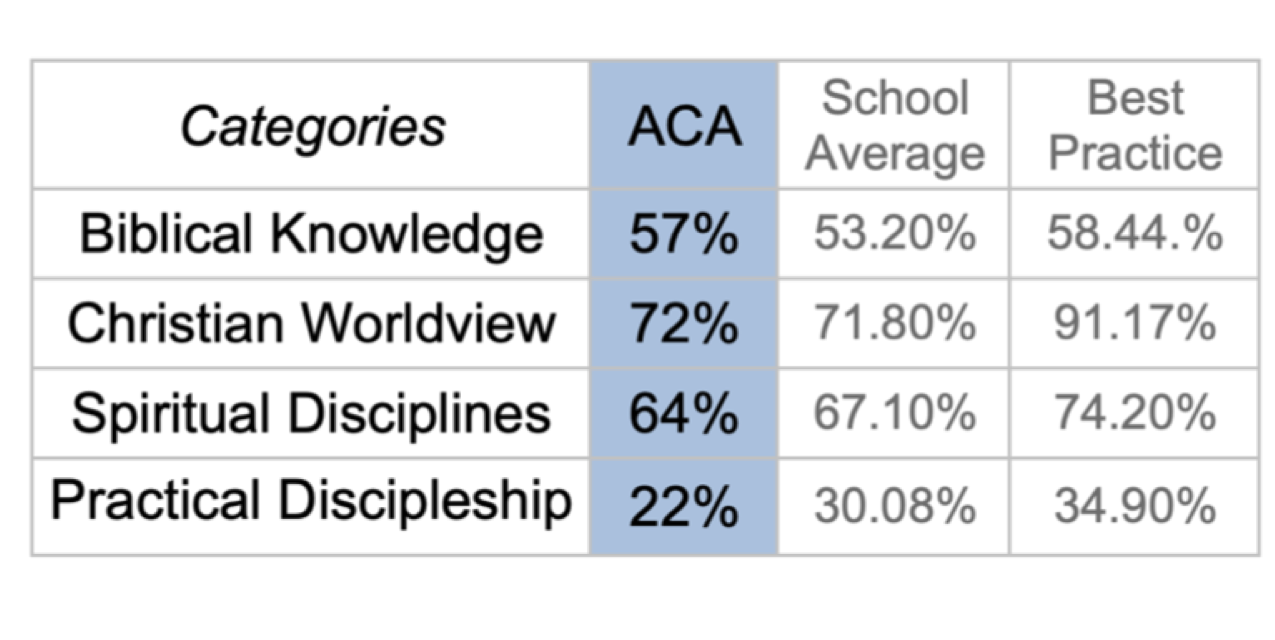Select the Practical Discipleship row label
Screen dimensions: 1275x640
click(312, 503)
